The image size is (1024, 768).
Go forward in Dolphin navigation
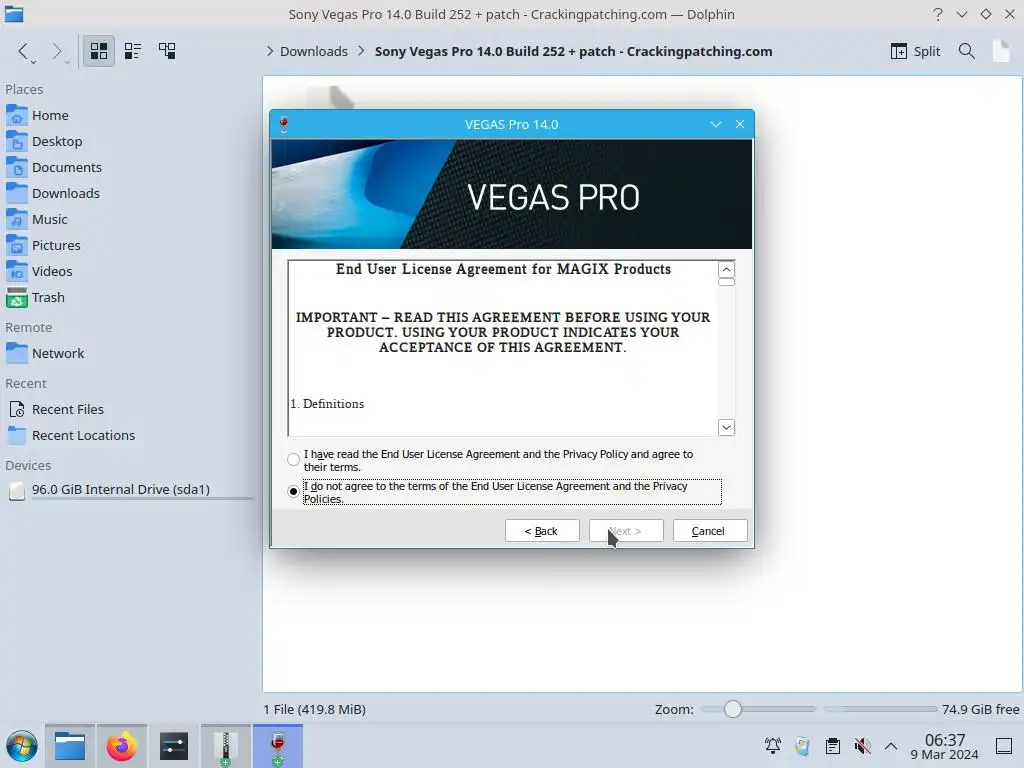point(57,50)
